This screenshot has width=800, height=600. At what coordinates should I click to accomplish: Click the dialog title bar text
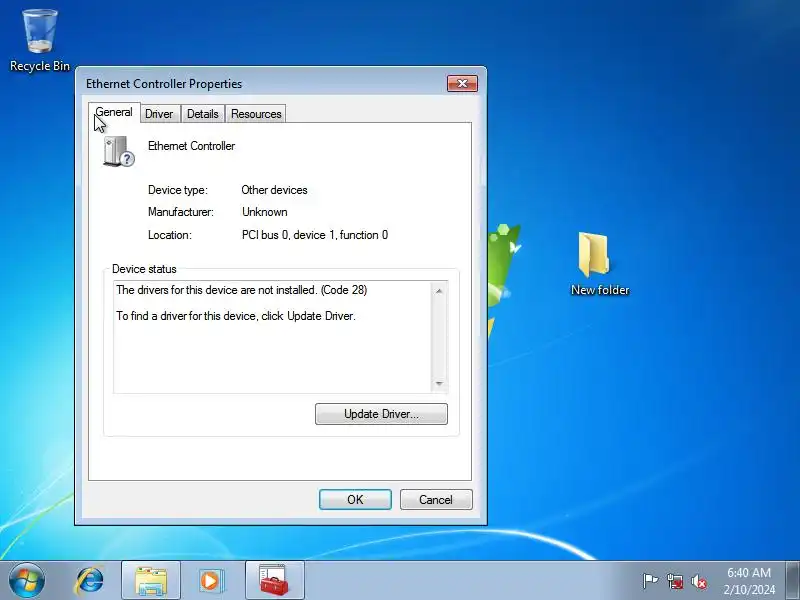click(x=164, y=84)
